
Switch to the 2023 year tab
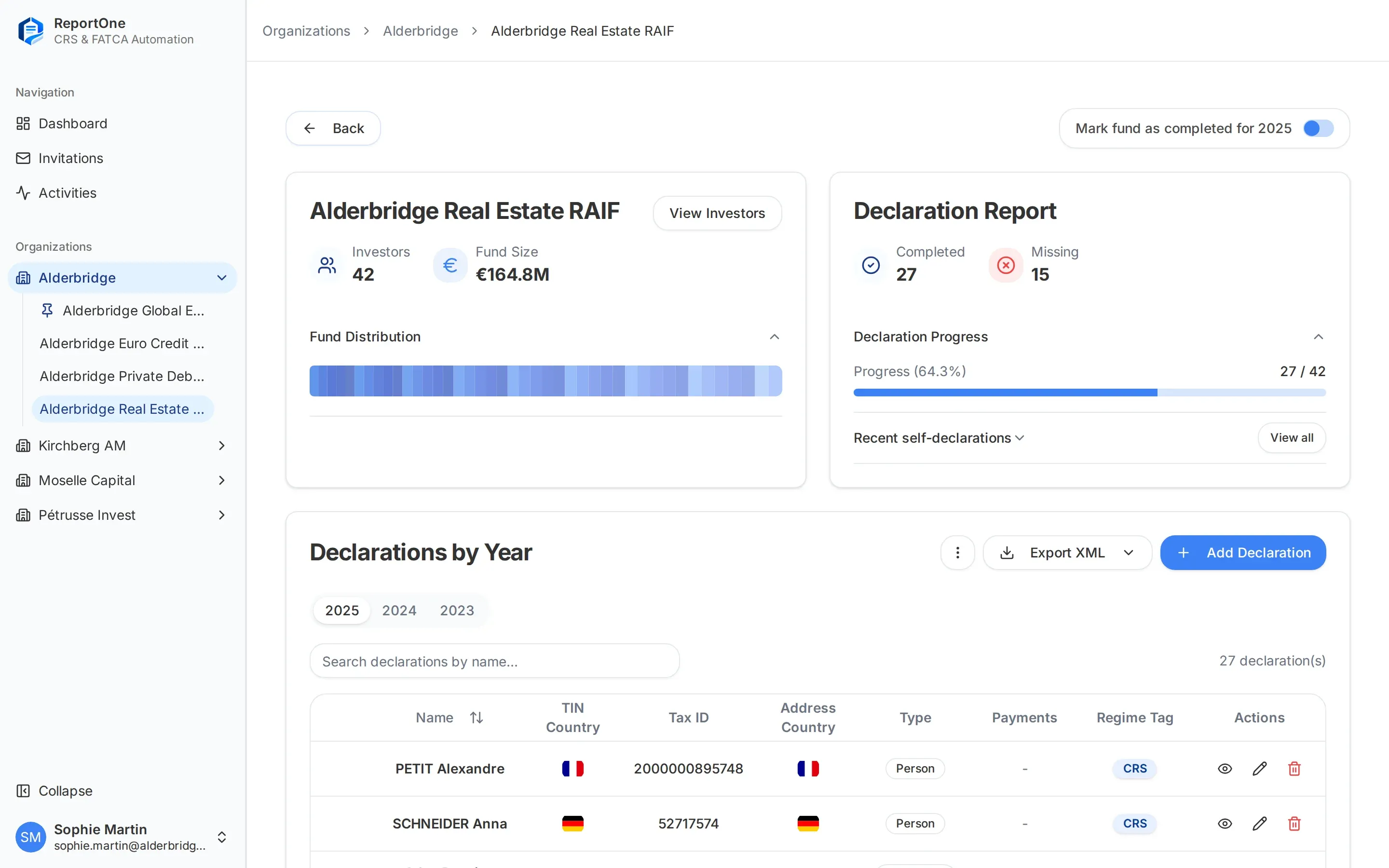[x=457, y=610]
